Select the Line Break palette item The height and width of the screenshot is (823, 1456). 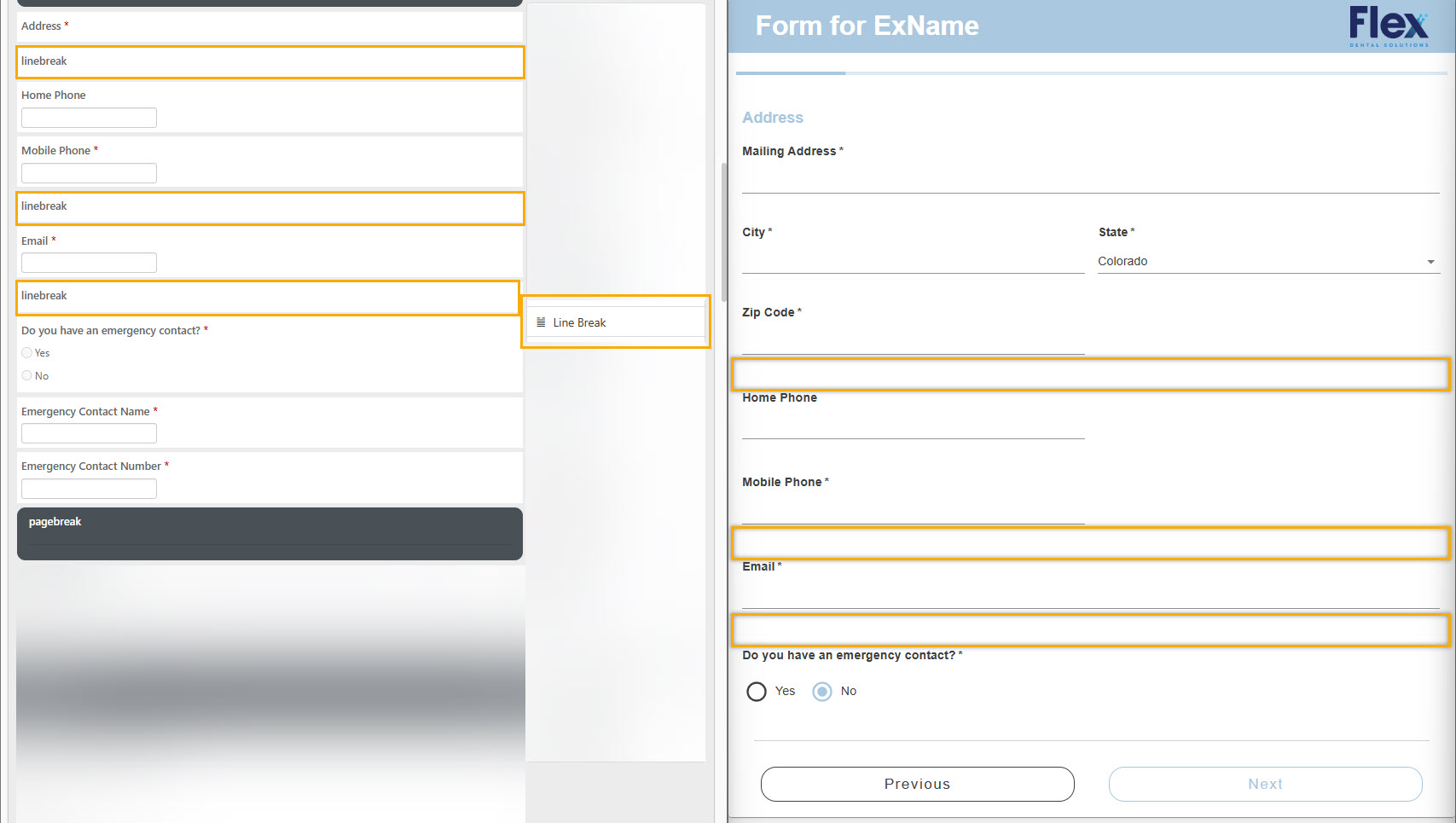(616, 322)
